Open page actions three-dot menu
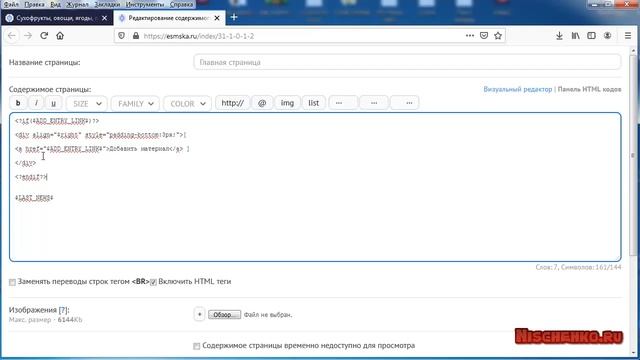This screenshot has height=360, width=640. pos(470,36)
